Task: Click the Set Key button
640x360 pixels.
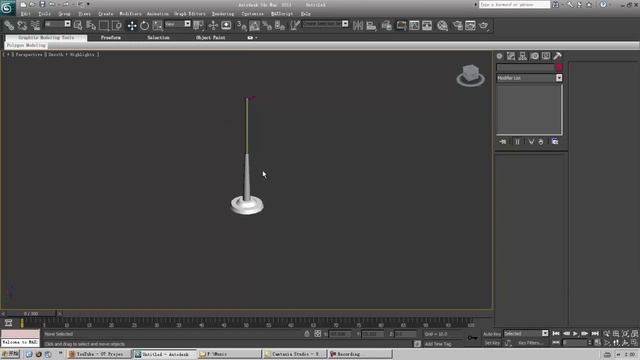Action: 492,343
